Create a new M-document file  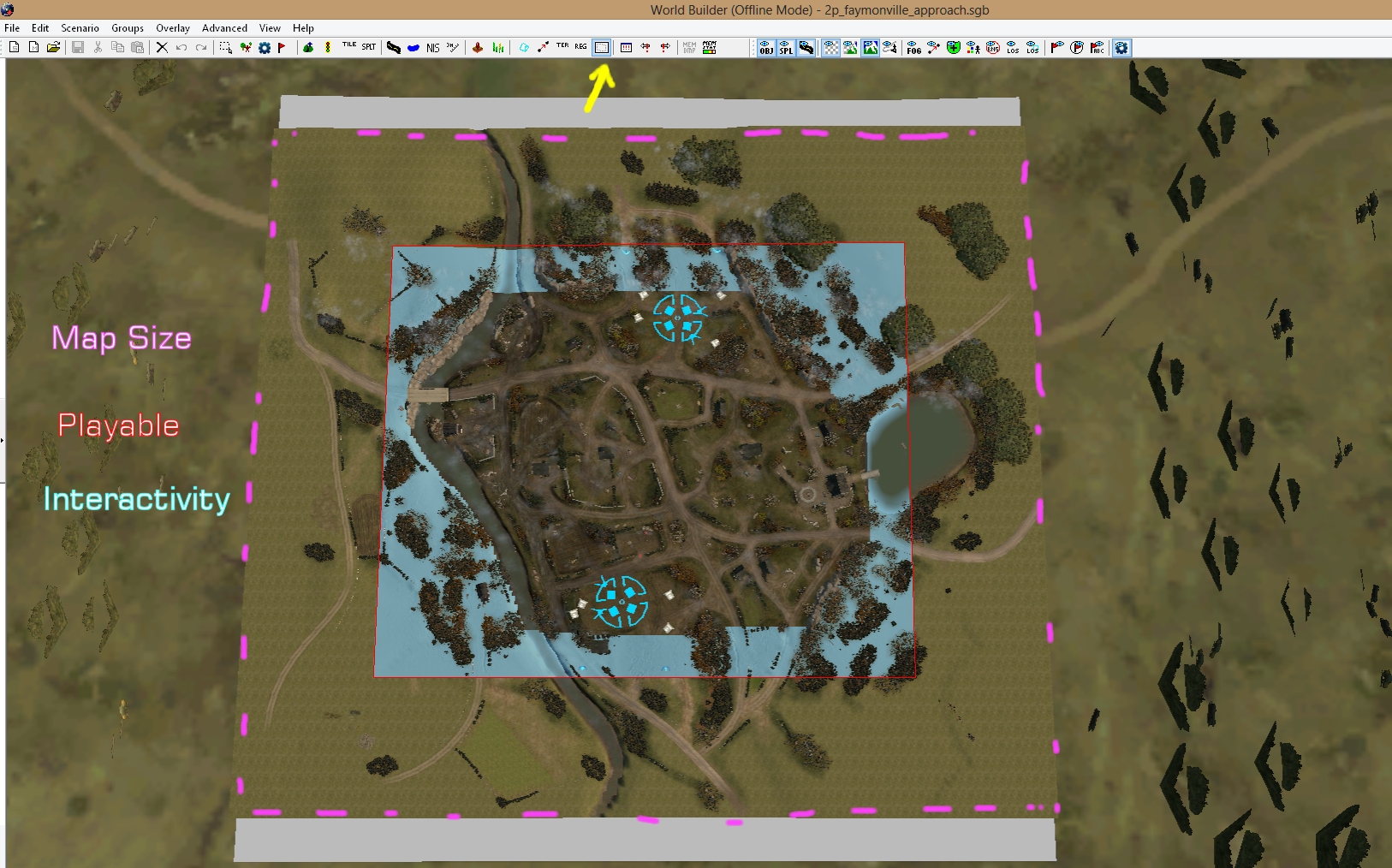[x=33, y=47]
